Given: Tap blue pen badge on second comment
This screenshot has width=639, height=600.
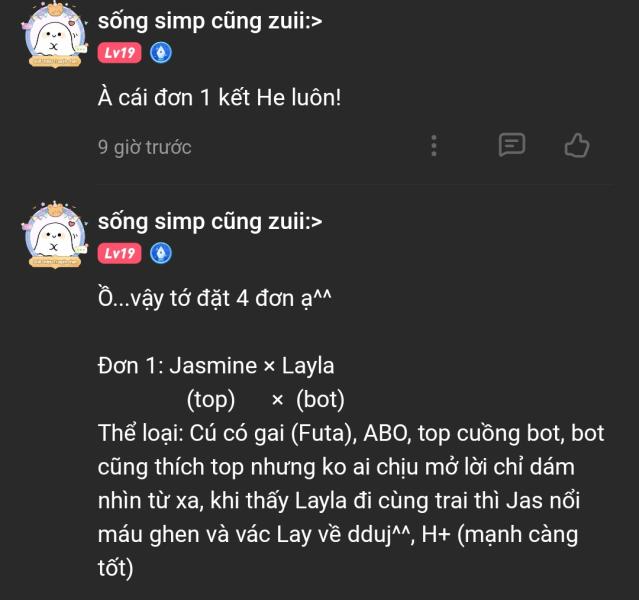Looking at the screenshot, I should pos(161,253).
